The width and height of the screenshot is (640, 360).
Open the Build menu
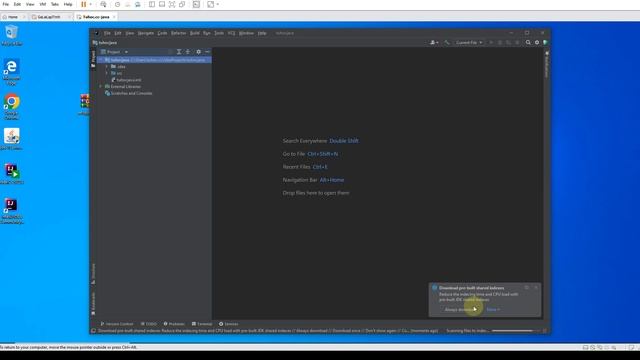195,33
